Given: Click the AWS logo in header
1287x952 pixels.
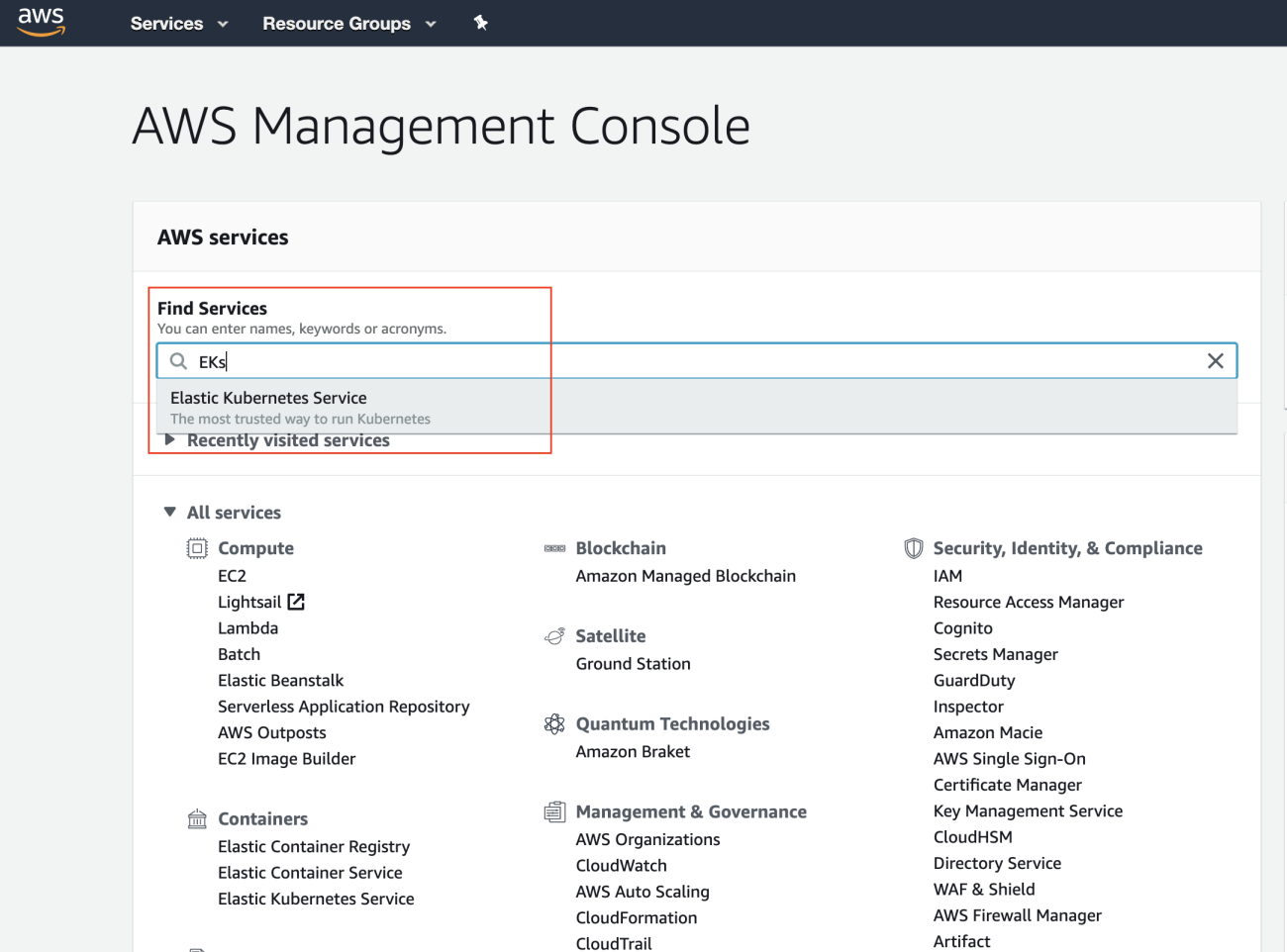Looking at the screenshot, I should coord(42,22).
